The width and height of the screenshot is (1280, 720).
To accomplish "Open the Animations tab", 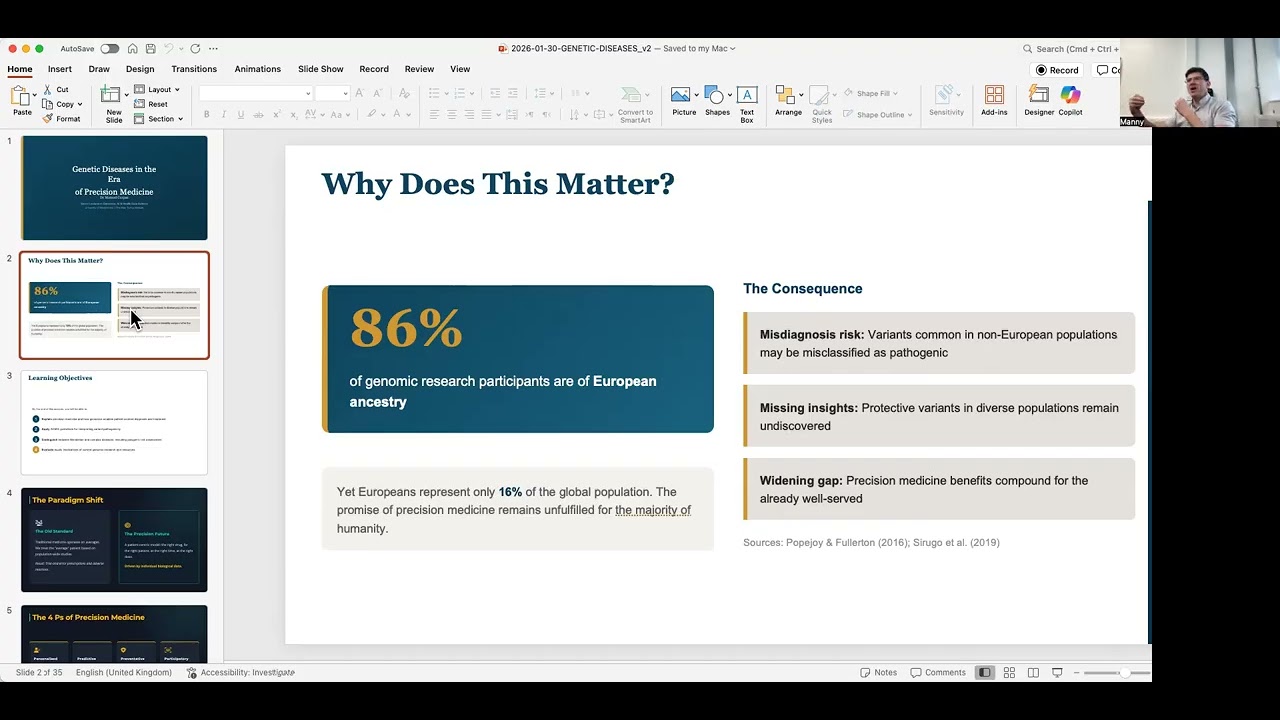I will (x=258, y=69).
